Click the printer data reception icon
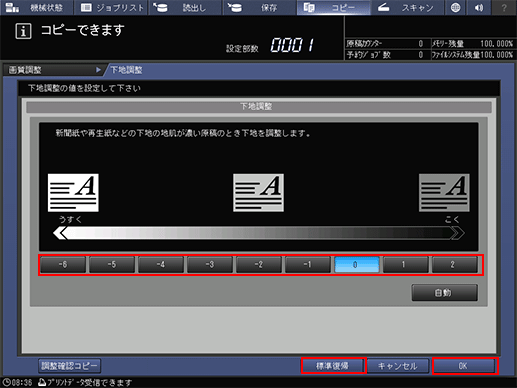This screenshot has height=388, width=517. click(42, 382)
